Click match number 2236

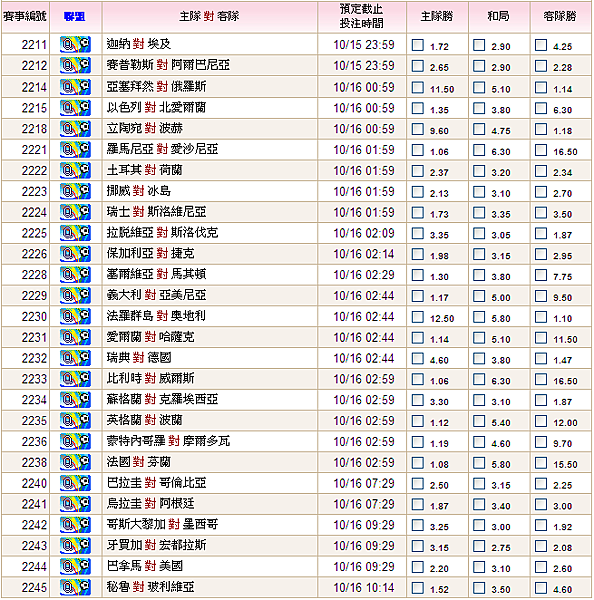coord(34,442)
